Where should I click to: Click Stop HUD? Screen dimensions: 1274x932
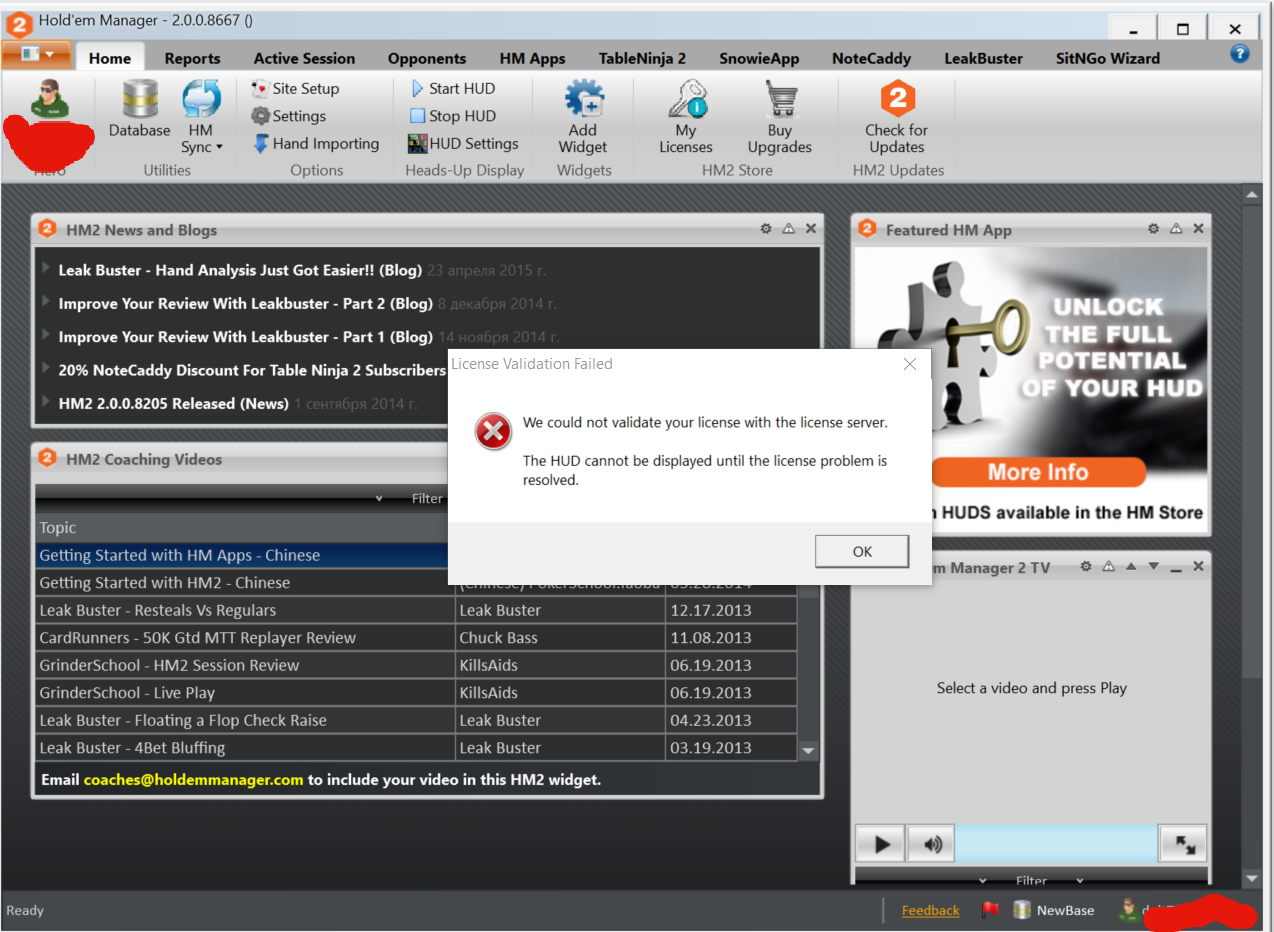click(453, 116)
